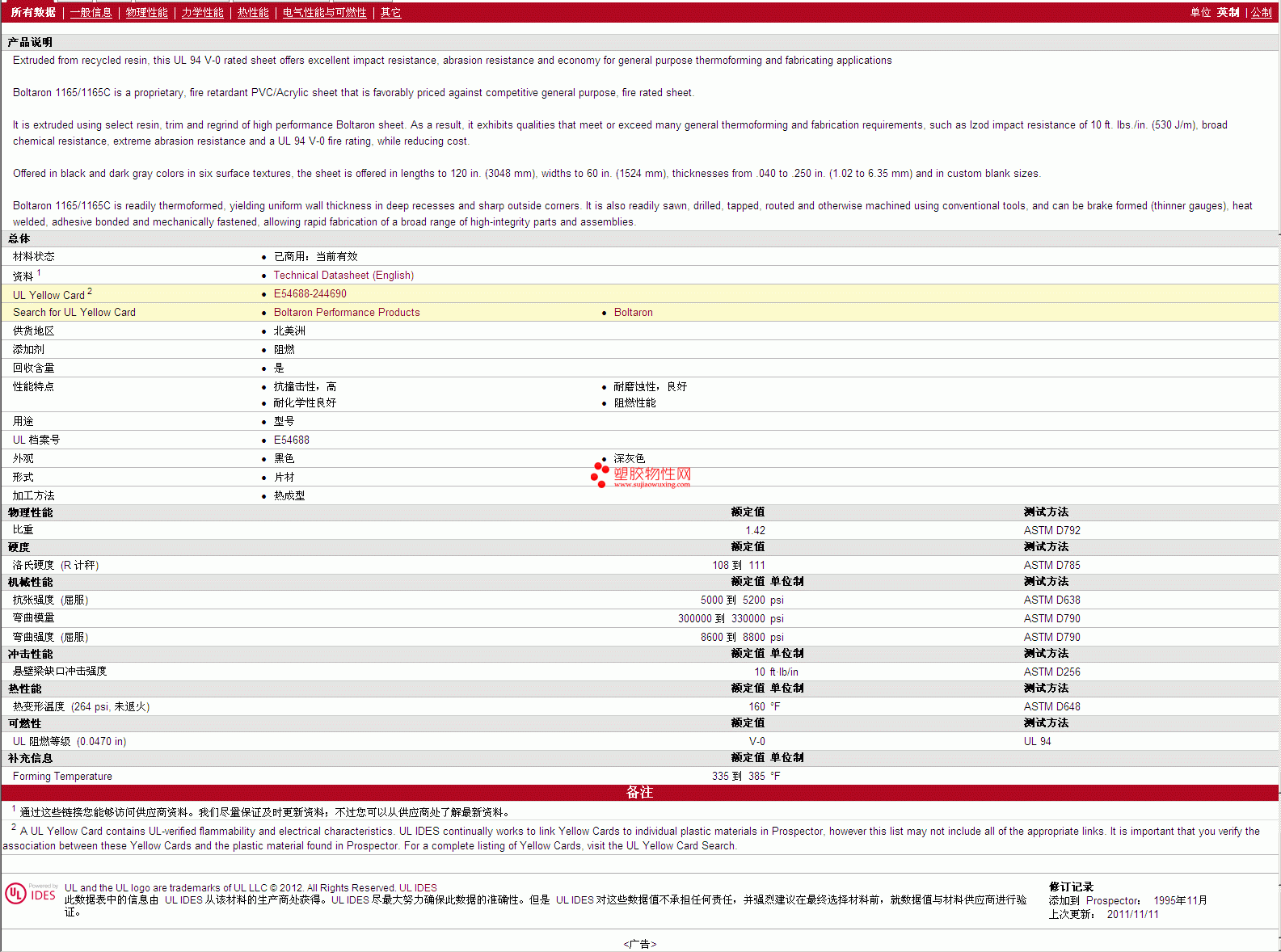Click the <广告> label at the bottom

point(640,944)
